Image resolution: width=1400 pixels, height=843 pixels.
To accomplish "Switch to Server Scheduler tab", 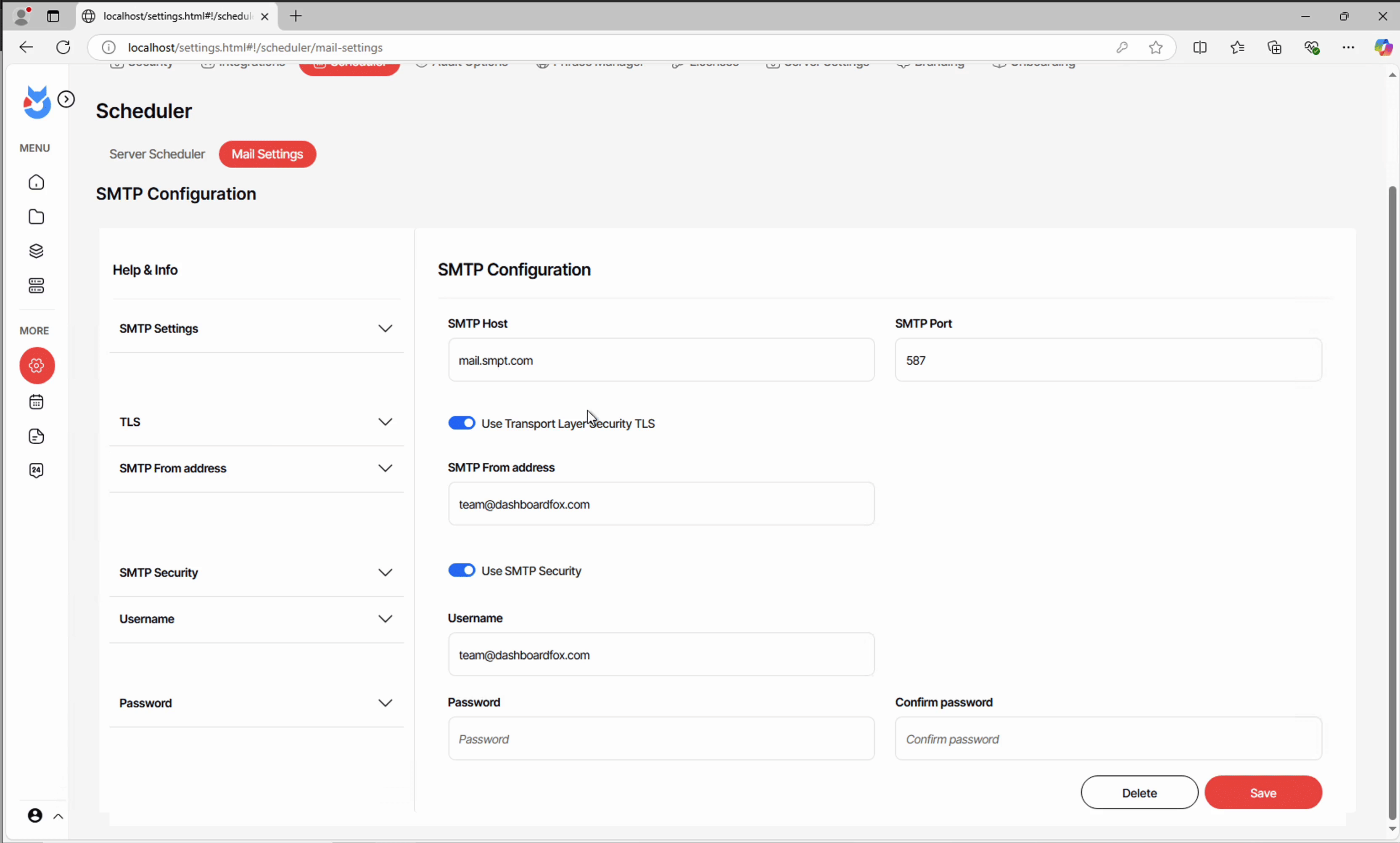I will click(157, 154).
